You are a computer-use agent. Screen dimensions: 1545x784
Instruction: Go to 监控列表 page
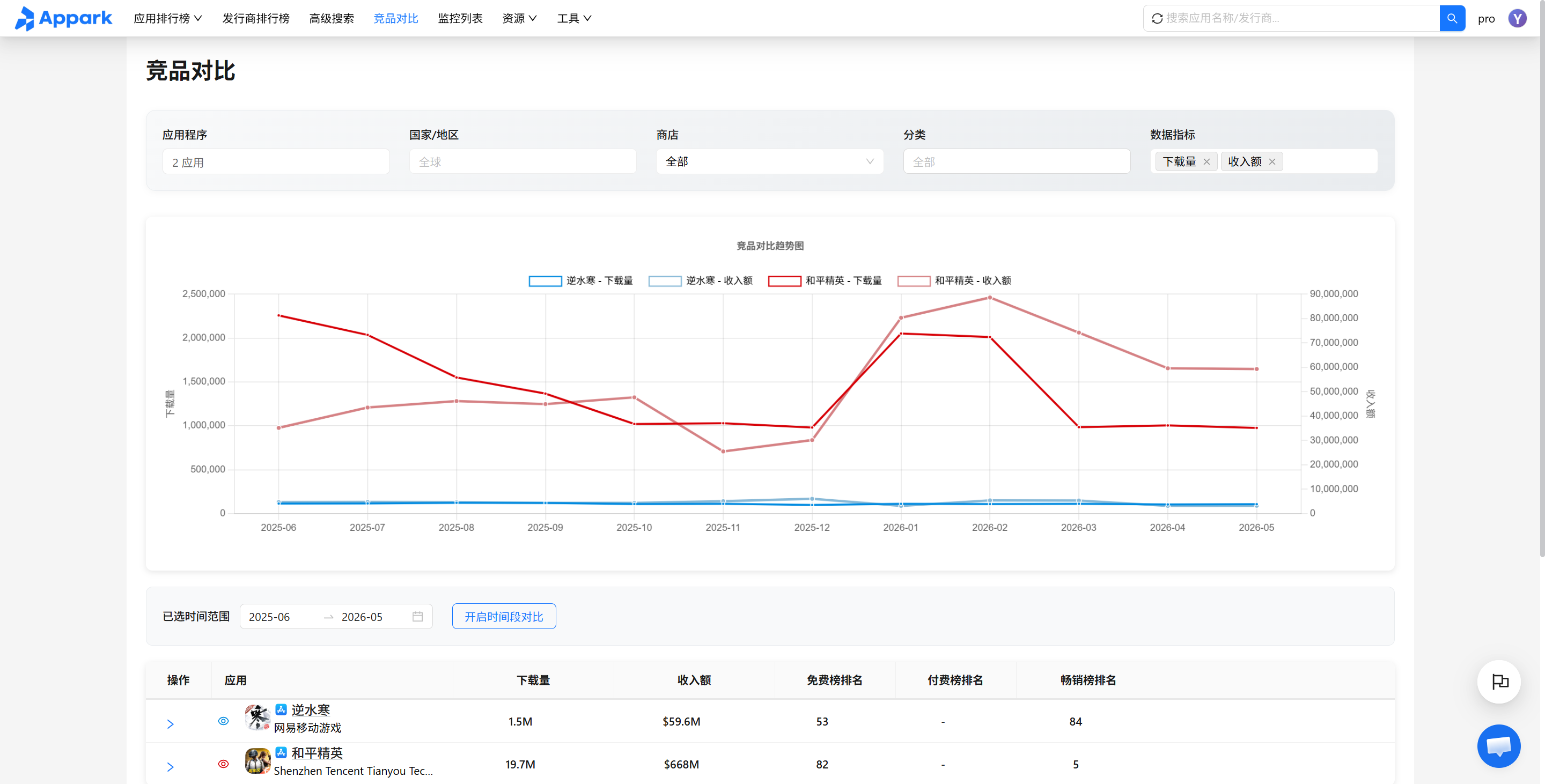(460, 19)
